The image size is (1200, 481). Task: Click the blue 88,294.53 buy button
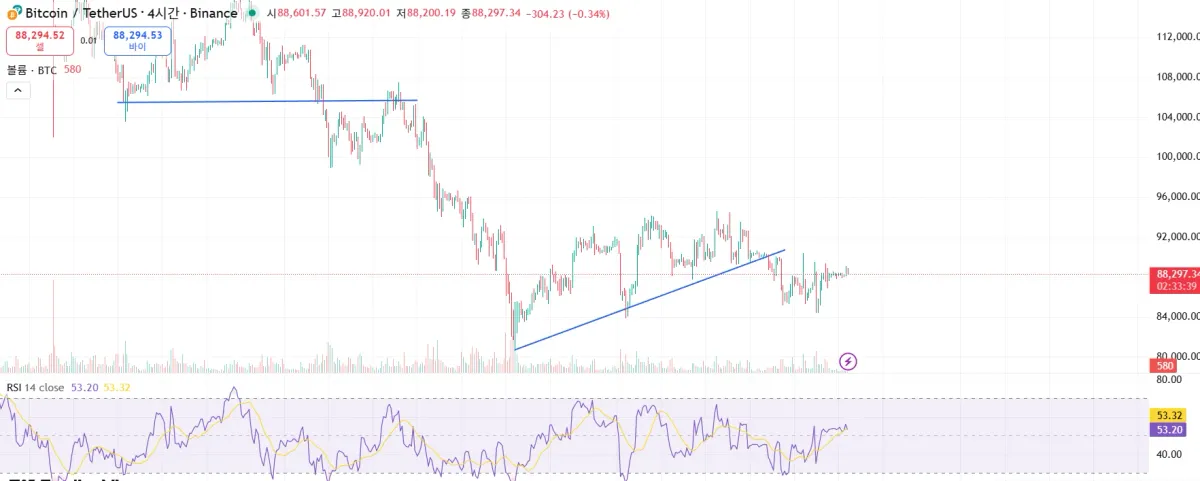137,40
